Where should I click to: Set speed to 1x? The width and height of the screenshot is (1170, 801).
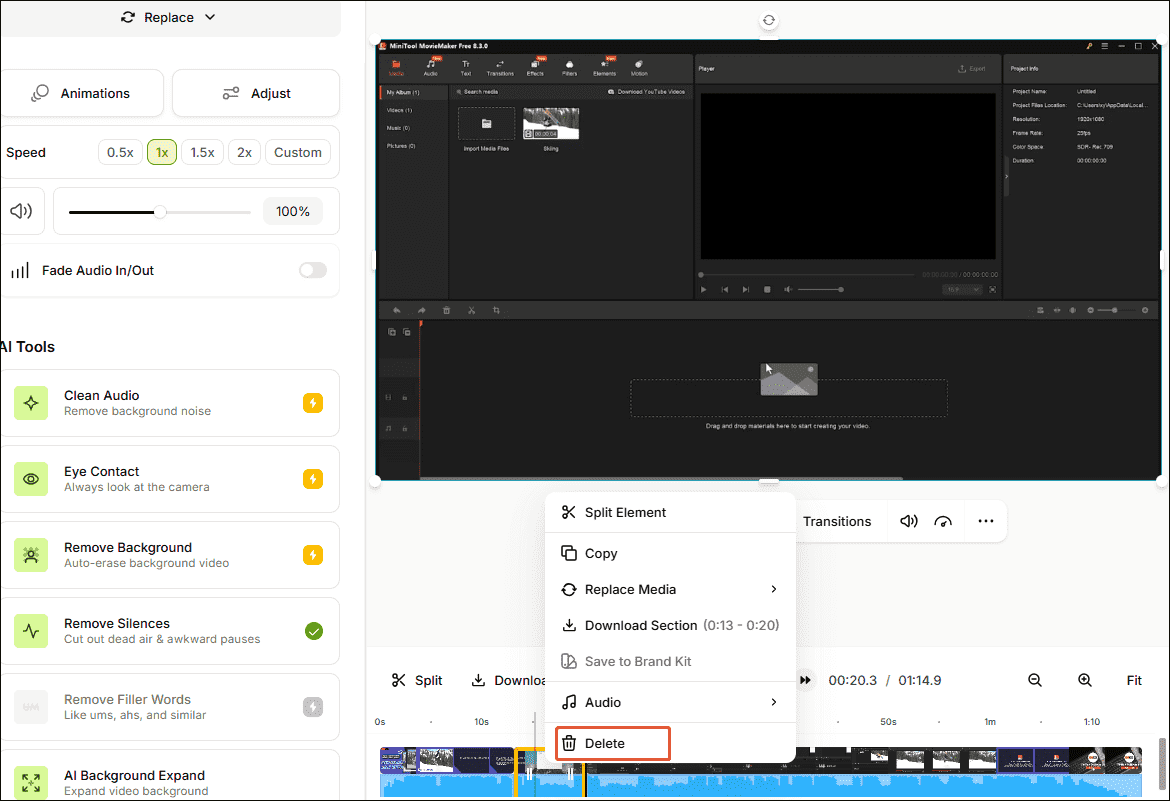click(162, 152)
